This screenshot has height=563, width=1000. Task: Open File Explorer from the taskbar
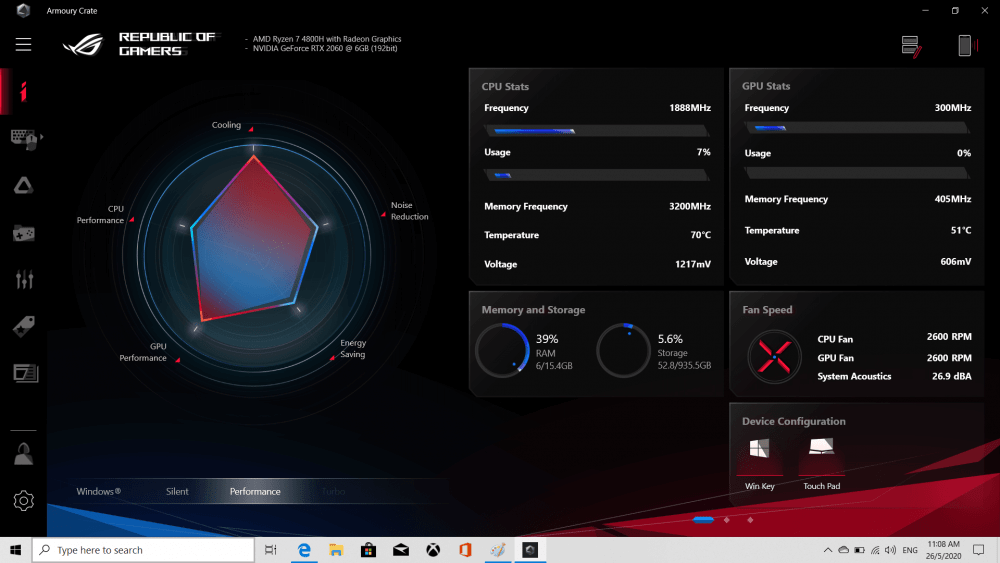336,550
